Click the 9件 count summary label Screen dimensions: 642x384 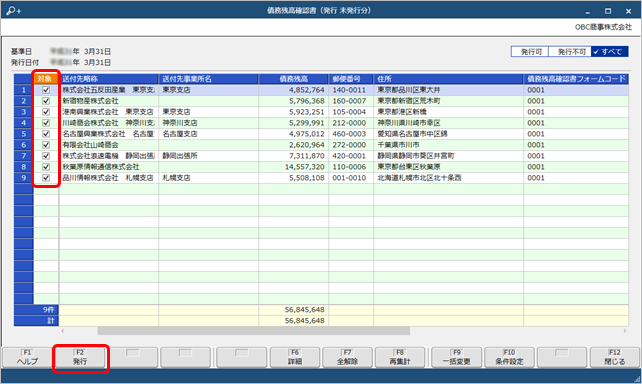pos(49,310)
